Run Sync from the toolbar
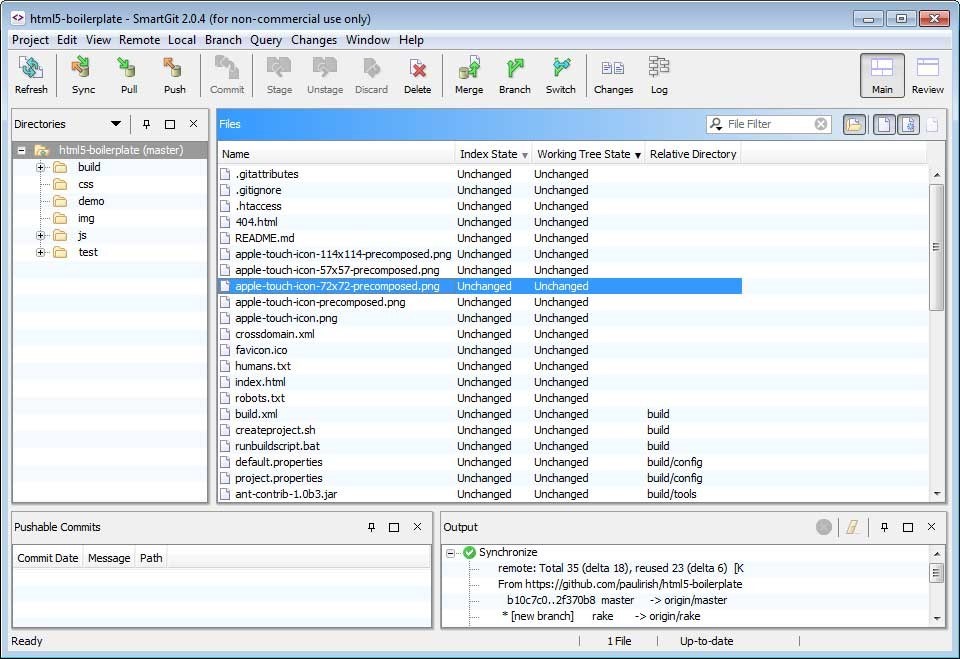Screen dimensions: 960x659 point(83,75)
